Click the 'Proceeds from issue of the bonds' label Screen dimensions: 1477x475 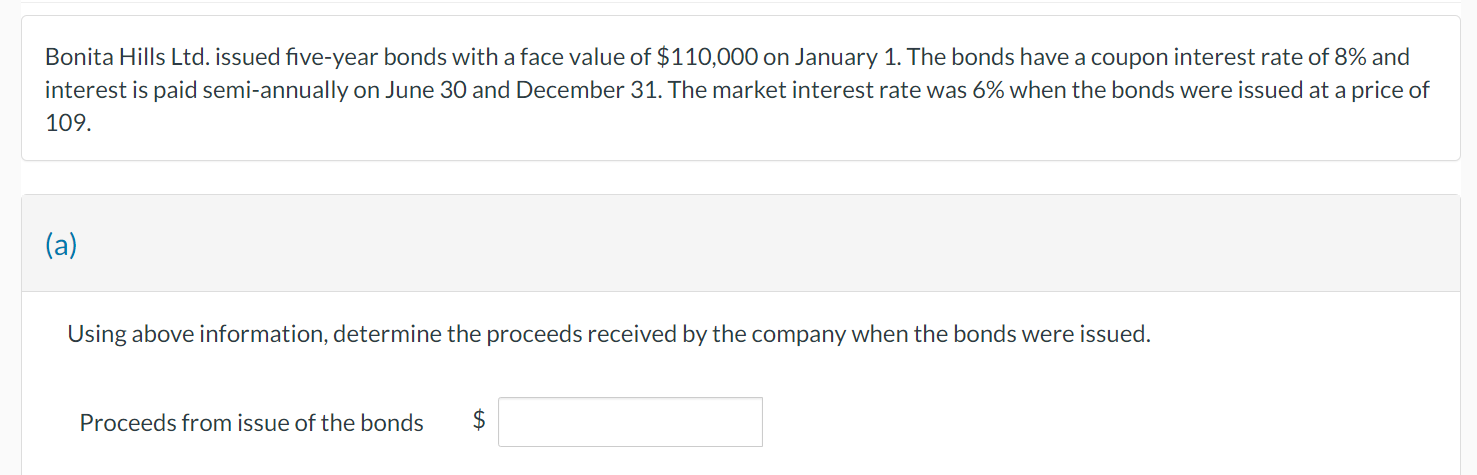[x=252, y=423]
